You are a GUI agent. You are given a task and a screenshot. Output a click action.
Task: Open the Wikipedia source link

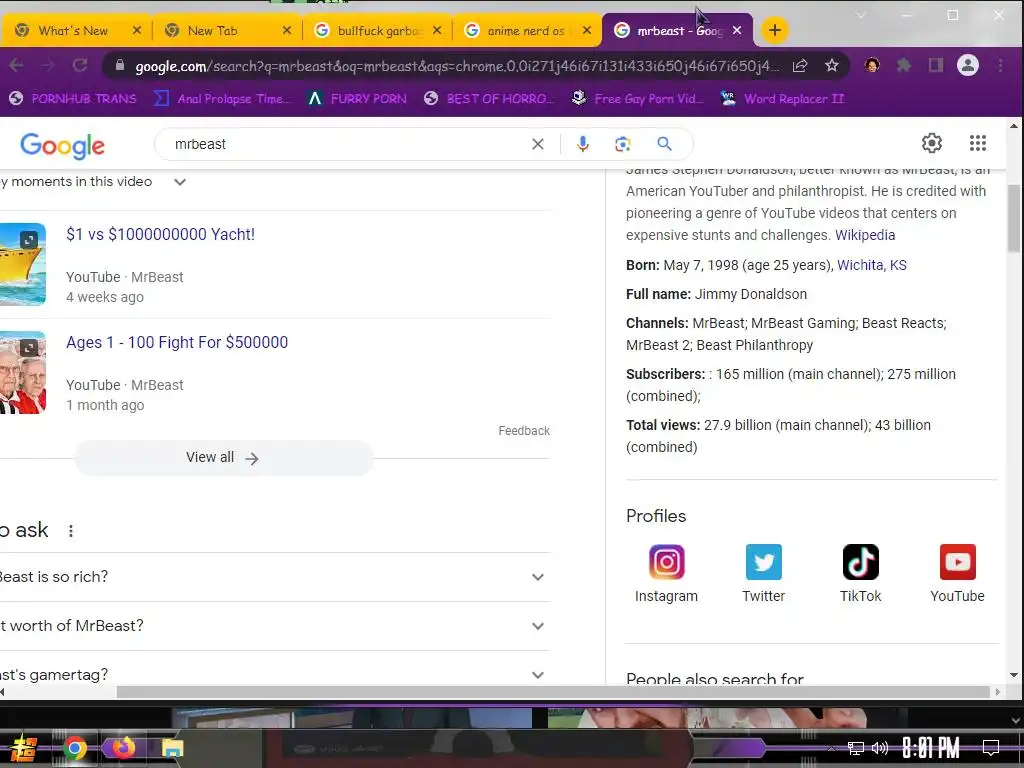865,235
